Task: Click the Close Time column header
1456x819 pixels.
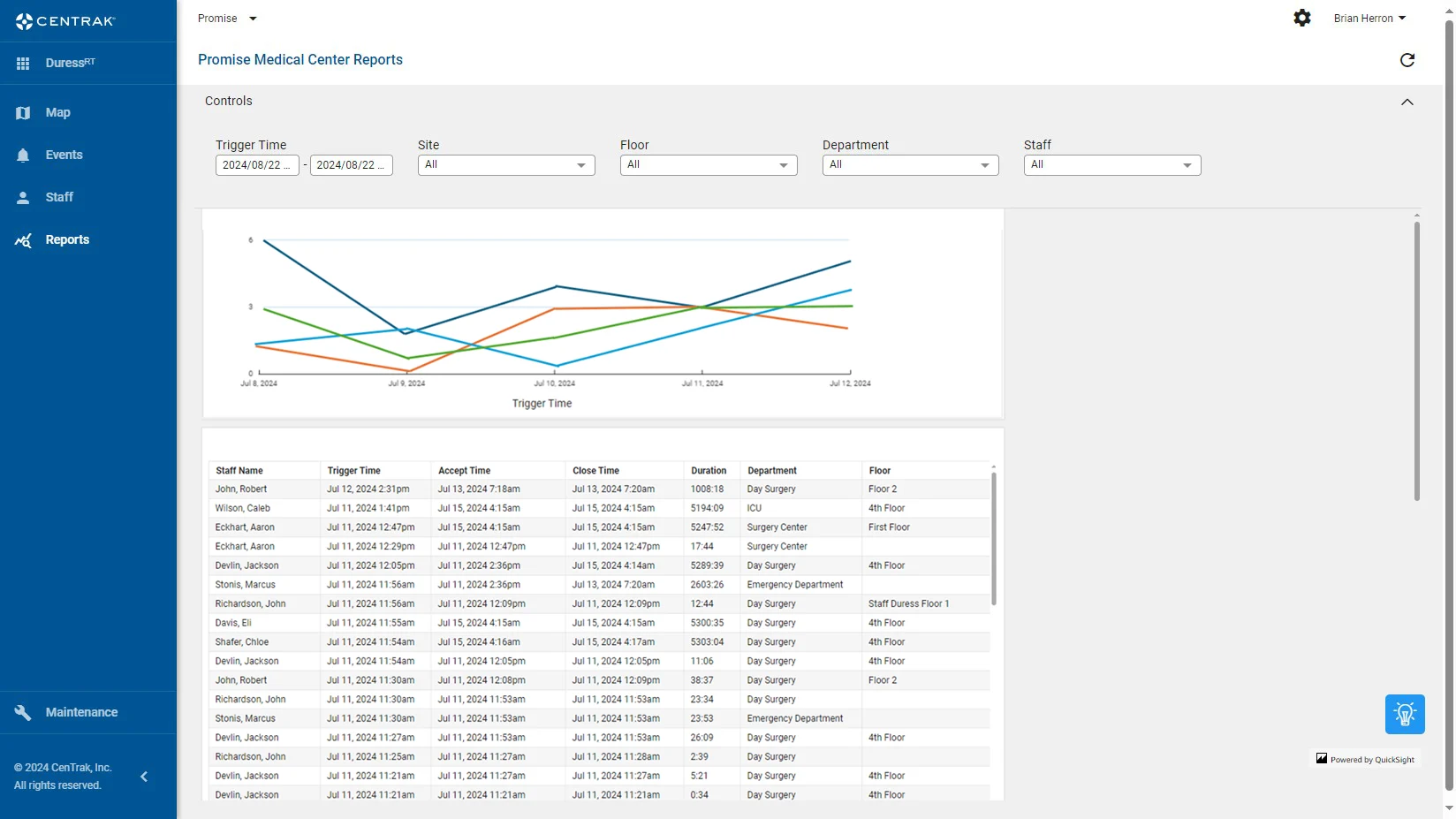Action: [595, 471]
